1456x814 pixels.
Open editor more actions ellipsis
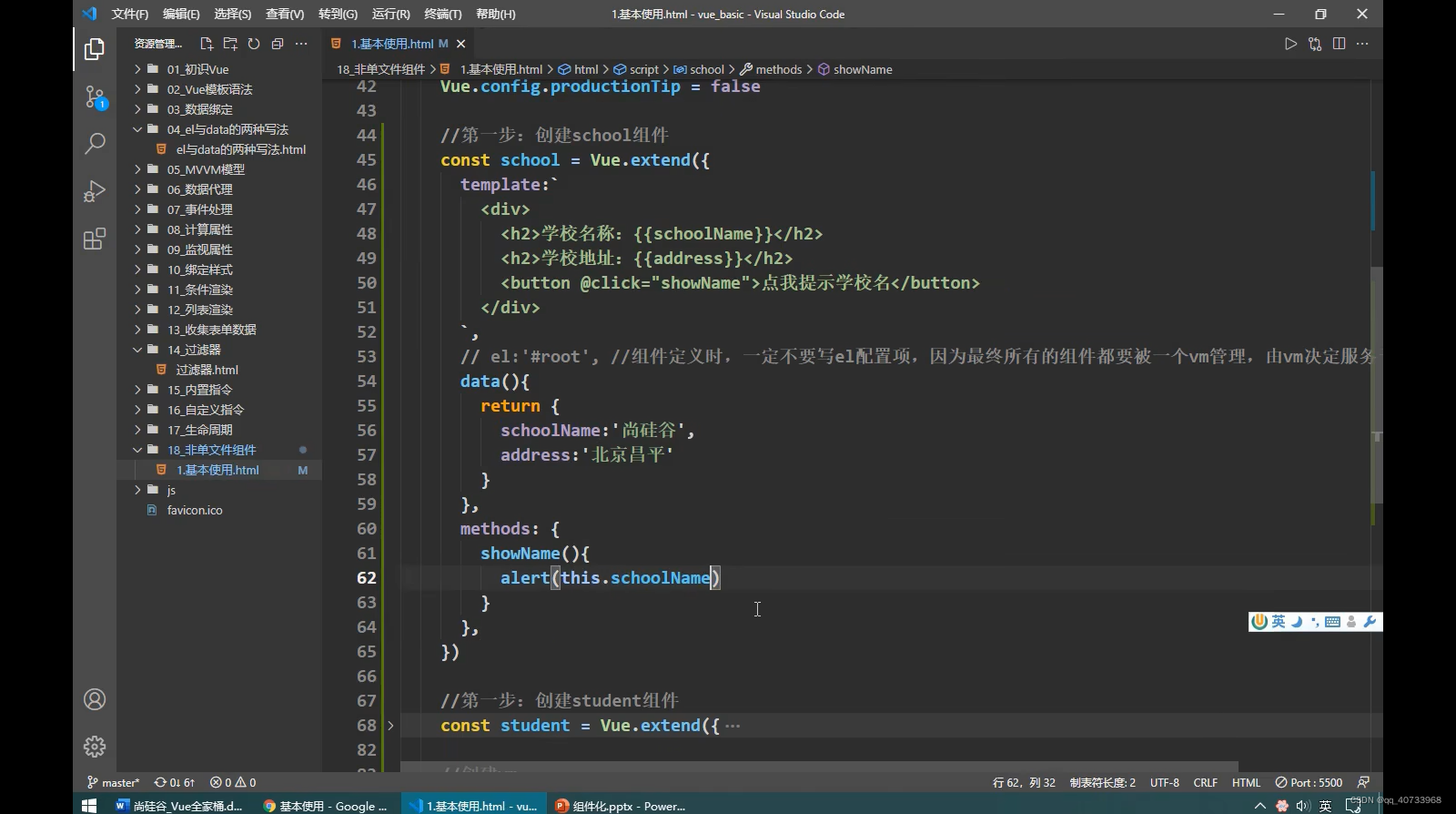[1362, 44]
